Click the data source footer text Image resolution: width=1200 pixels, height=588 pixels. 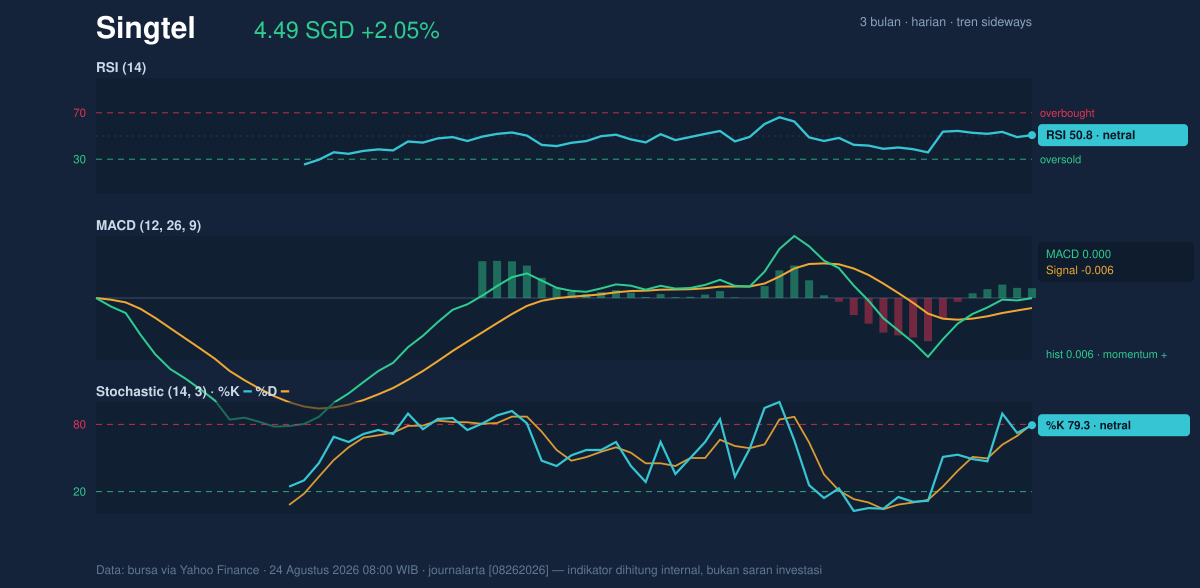point(459,570)
